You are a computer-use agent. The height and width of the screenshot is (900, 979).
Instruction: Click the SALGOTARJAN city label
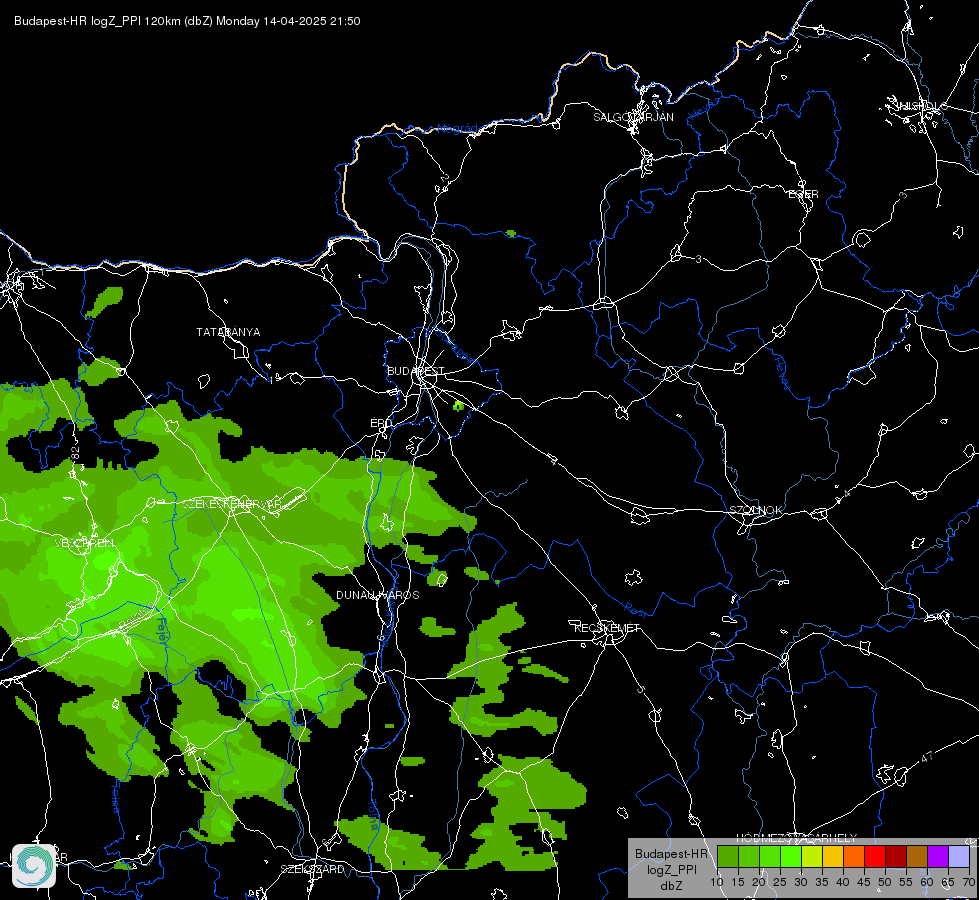633,117
